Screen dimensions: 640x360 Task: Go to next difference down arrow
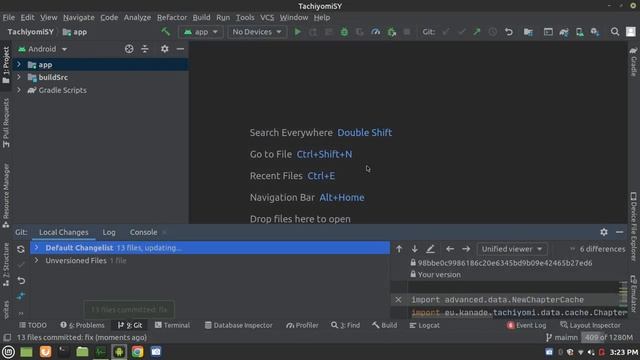tap(415, 249)
